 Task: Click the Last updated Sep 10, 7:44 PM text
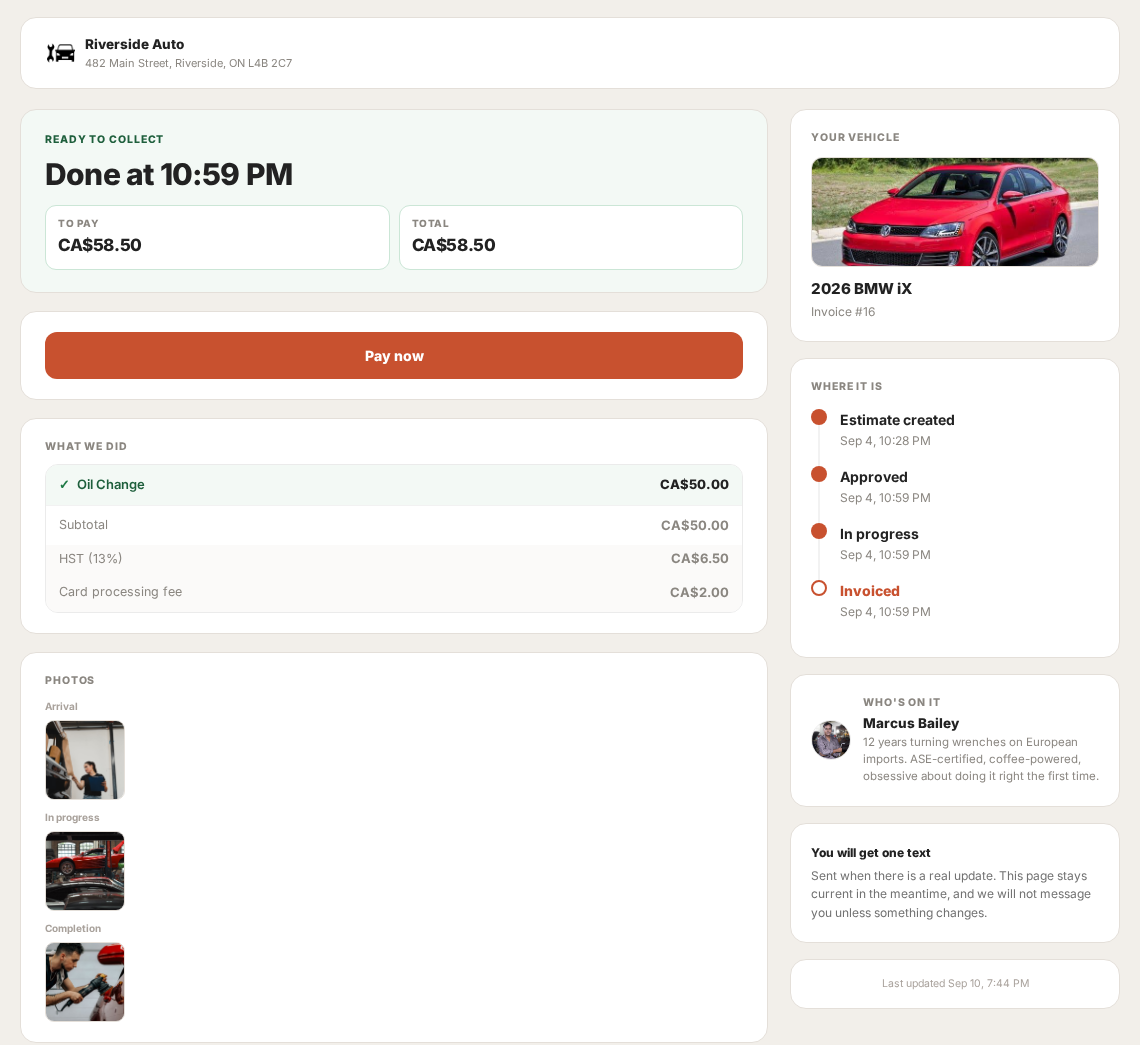point(955,983)
